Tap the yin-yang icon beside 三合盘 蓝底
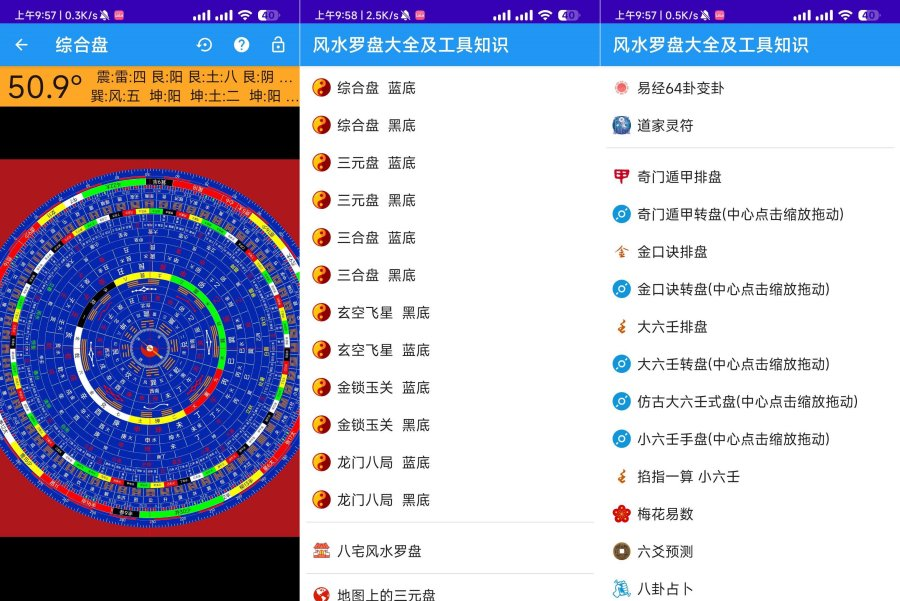The height and width of the screenshot is (601, 900). pyautogui.click(x=321, y=238)
